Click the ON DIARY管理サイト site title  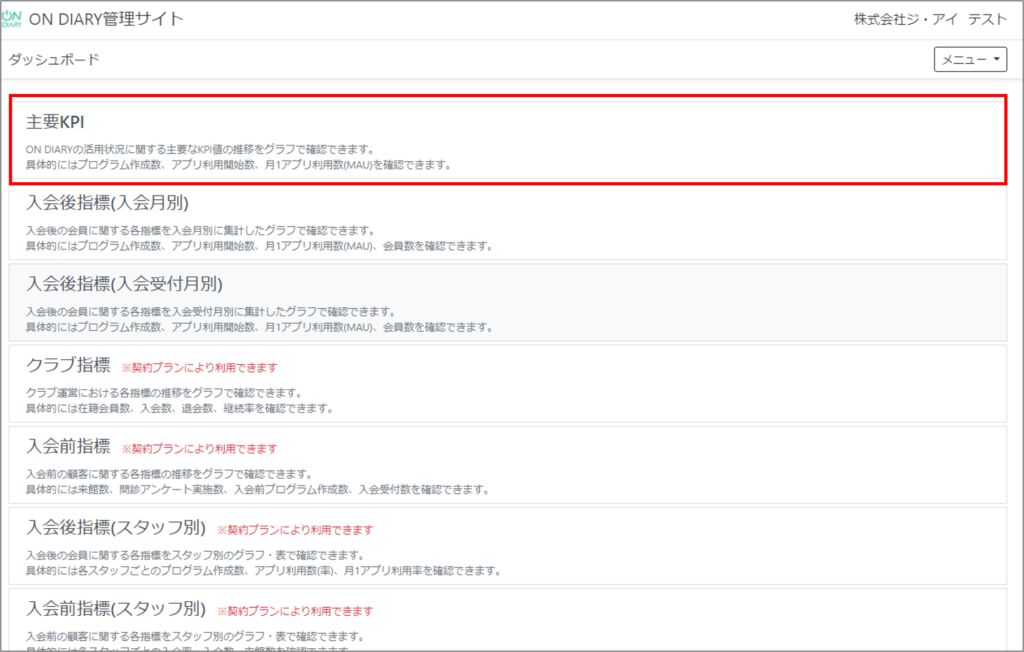point(113,20)
